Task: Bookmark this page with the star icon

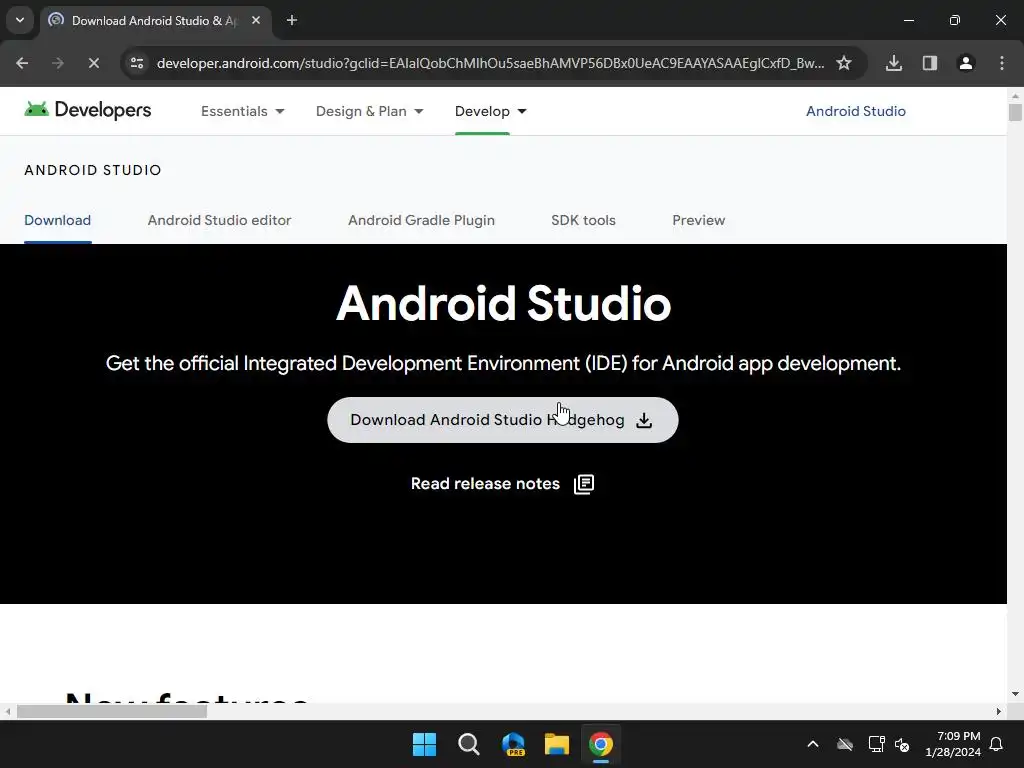Action: (x=844, y=63)
